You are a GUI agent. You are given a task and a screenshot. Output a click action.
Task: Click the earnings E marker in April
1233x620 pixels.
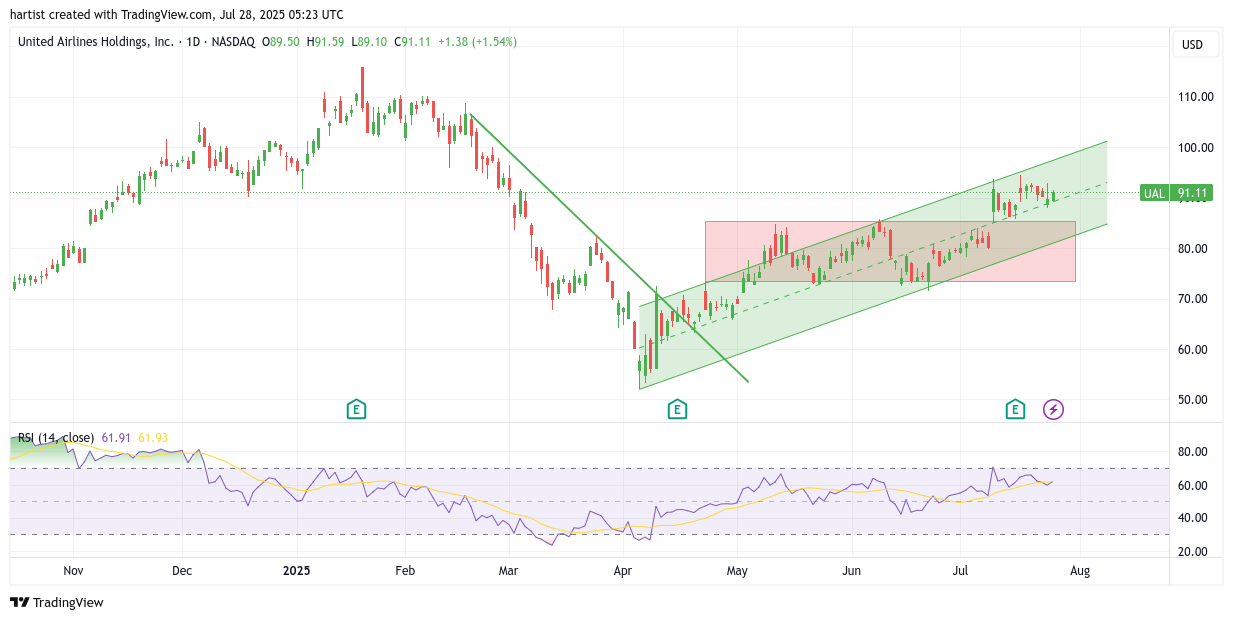677,409
